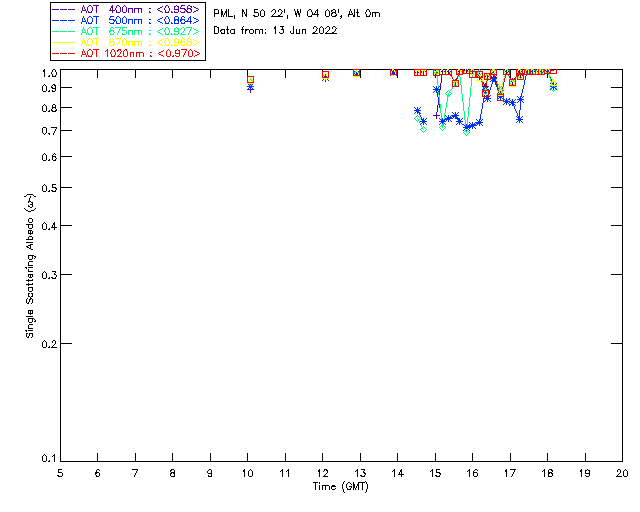The width and height of the screenshot is (640, 512).
Task: Click the x-axis tick label '8'
Action: point(172,473)
